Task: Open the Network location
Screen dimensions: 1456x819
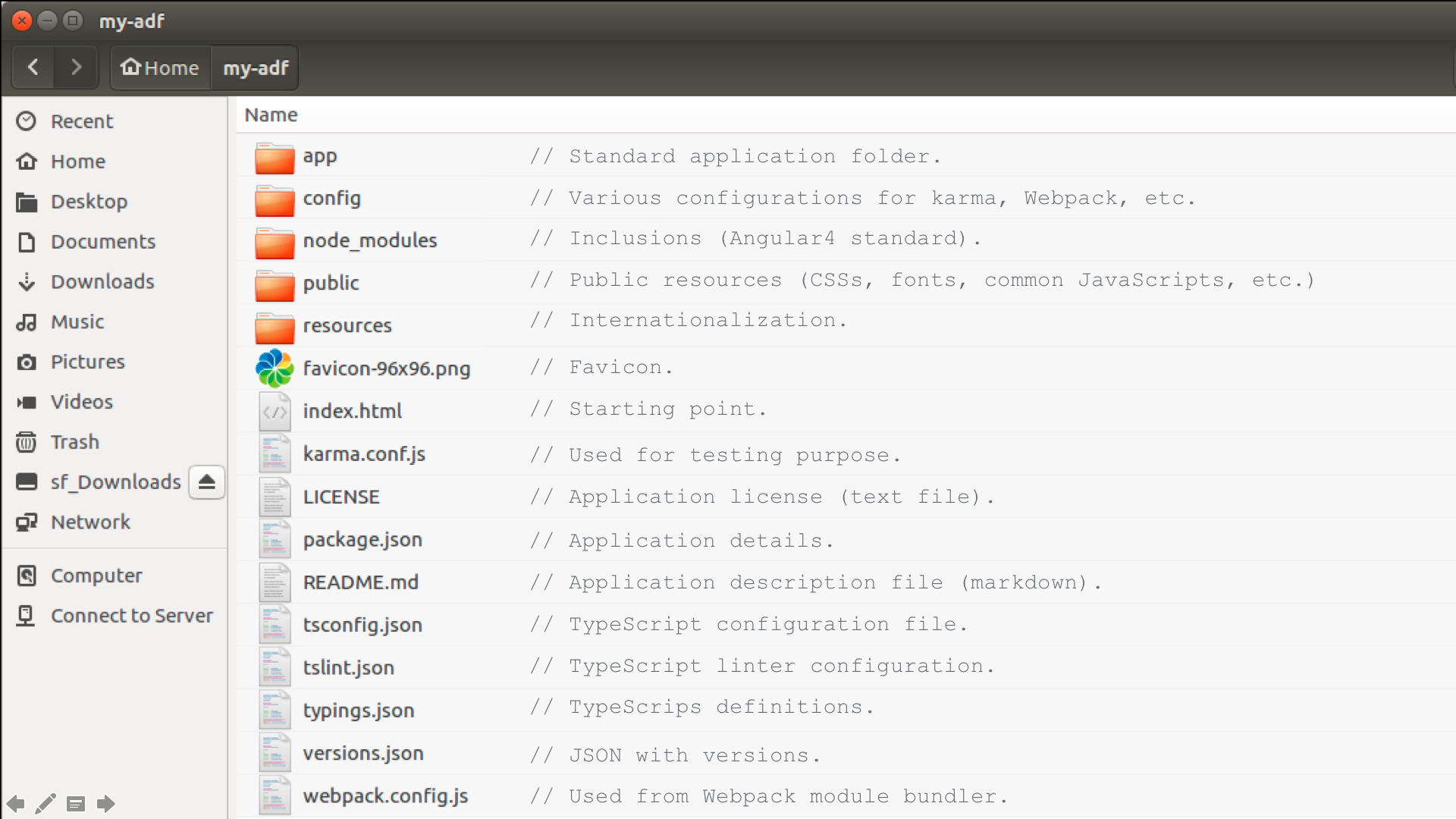Action: tap(90, 522)
